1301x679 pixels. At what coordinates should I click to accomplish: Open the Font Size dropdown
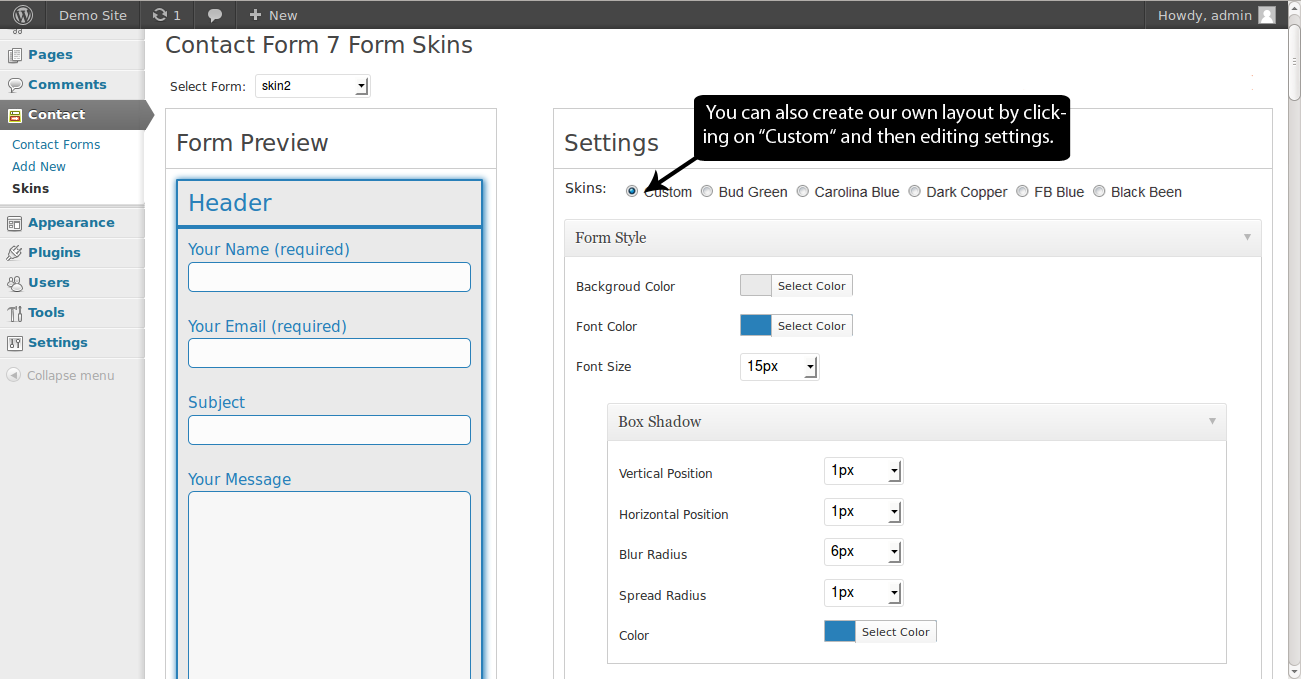click(x=779, y=367)
